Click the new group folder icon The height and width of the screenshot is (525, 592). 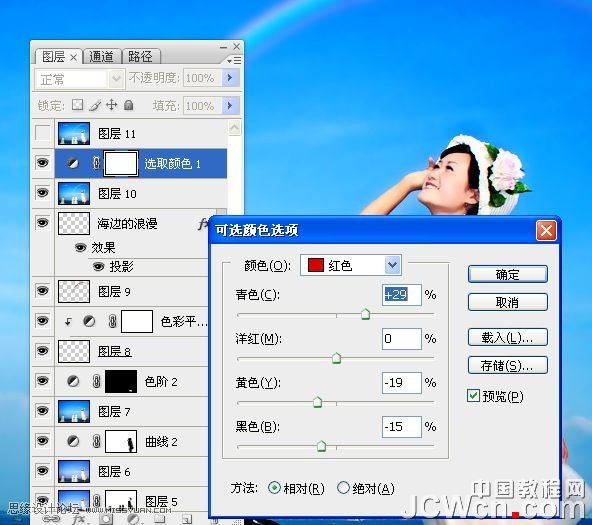159,519
